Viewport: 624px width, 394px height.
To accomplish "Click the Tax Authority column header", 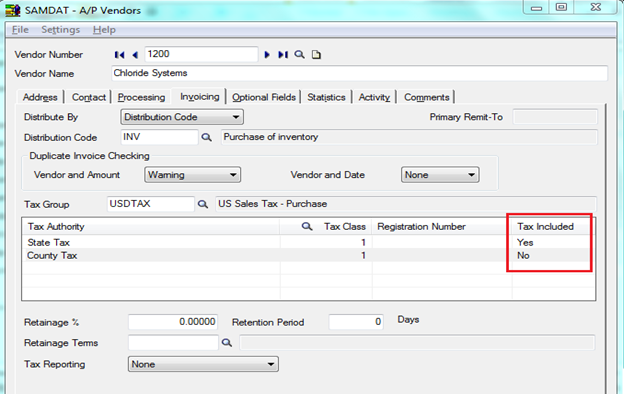I will pos(56,226).
